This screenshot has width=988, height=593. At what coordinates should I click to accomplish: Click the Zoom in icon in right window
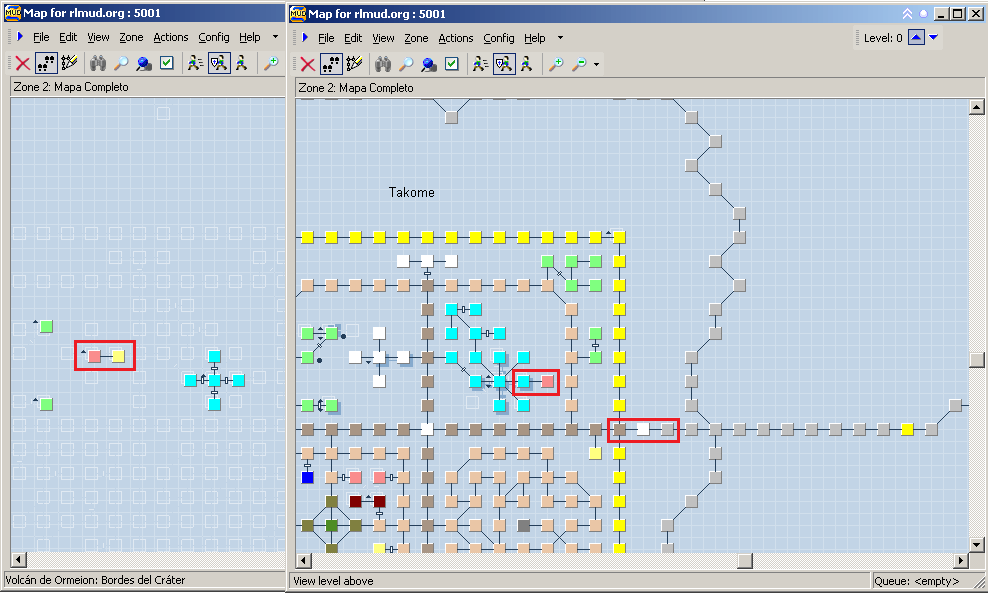pyautogui.click(x=555, y=64)
